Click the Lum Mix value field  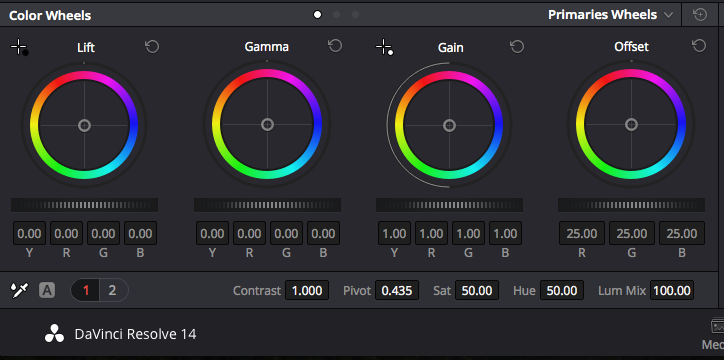[672, 291]
